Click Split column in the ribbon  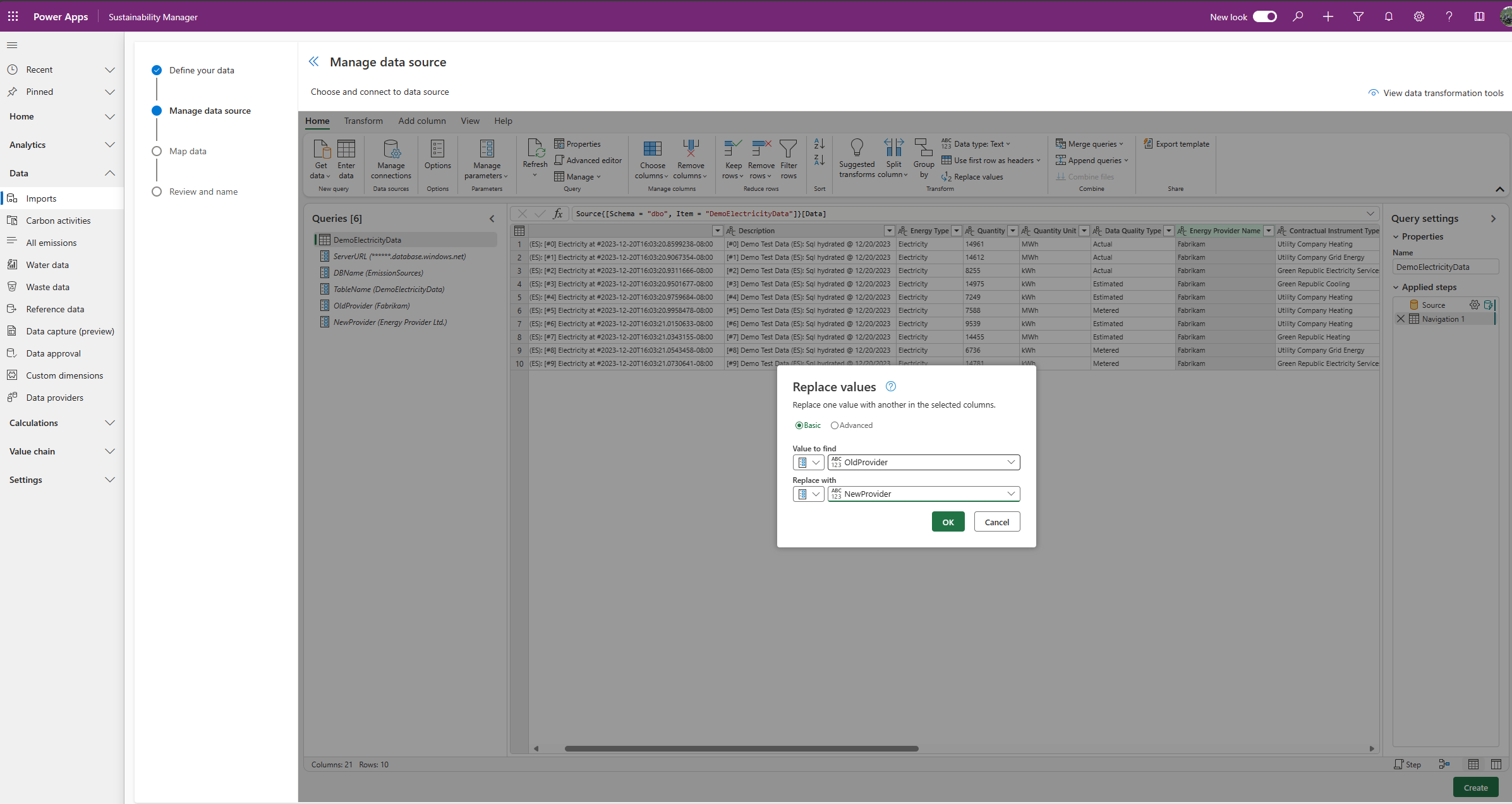pyautogui.click(x=893, y=157)
